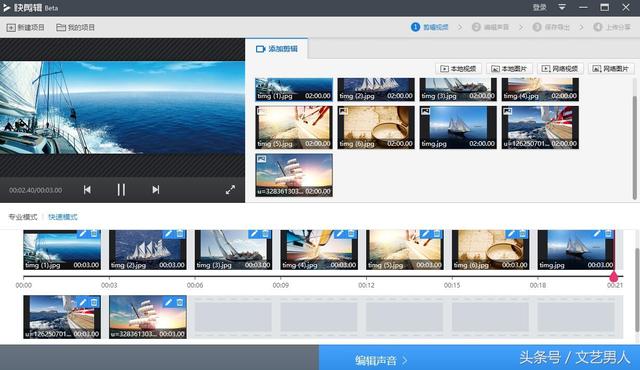Delete the timg (1).jpg timeline clip

[x=94, y=234]
